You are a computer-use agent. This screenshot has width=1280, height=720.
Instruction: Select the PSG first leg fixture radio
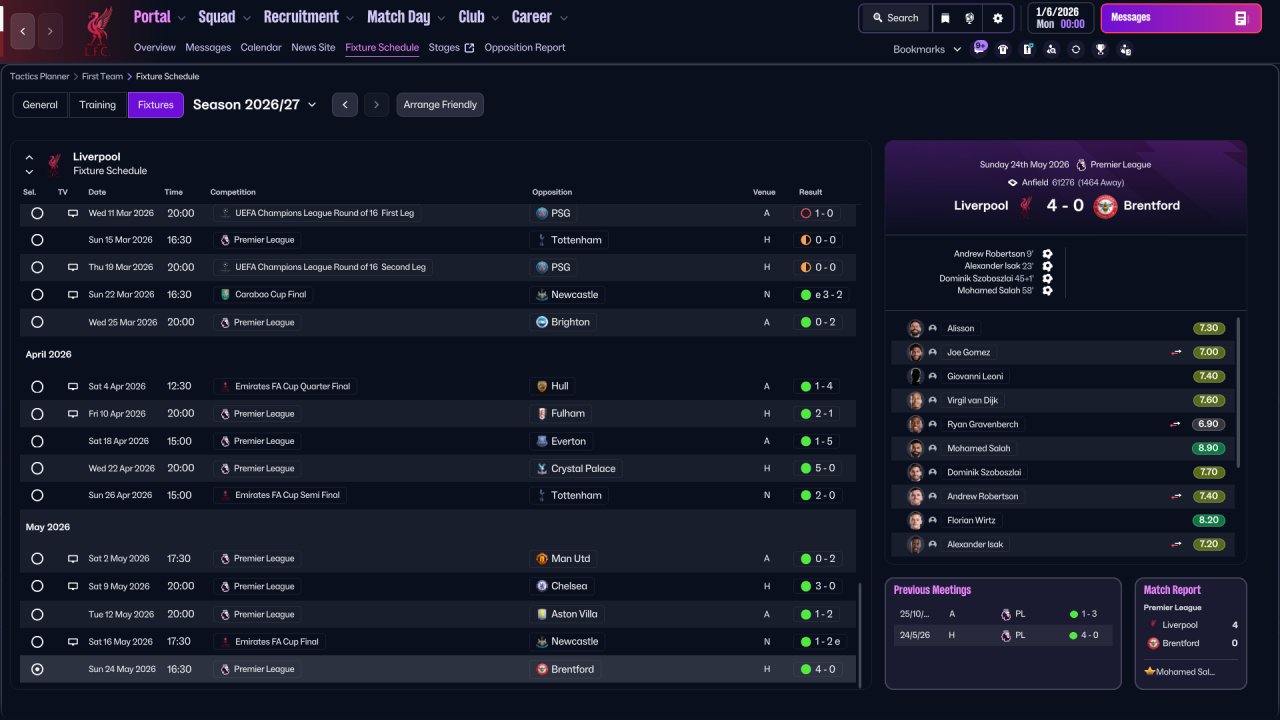pos(37,213)
